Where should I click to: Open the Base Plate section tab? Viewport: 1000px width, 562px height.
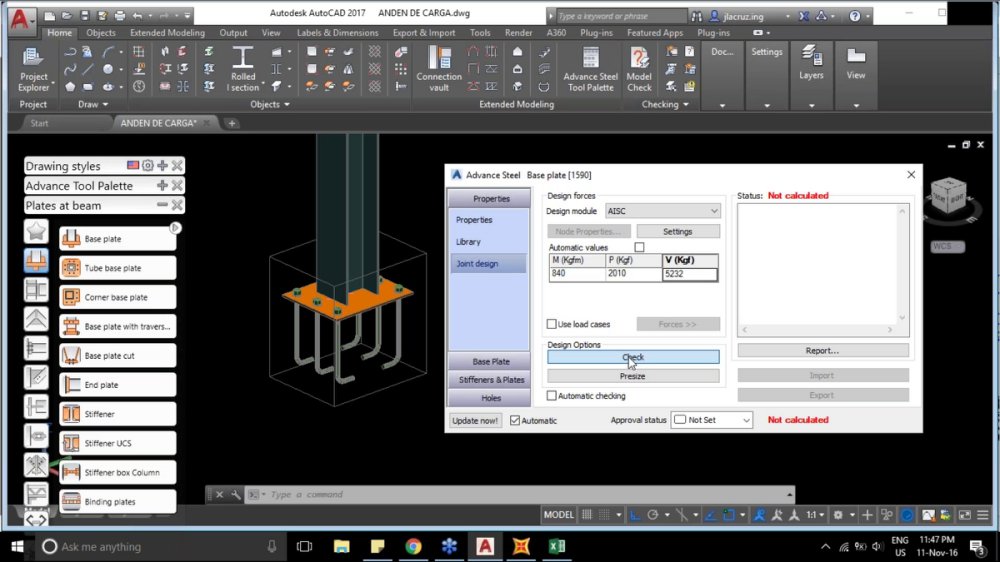(489, 361)
